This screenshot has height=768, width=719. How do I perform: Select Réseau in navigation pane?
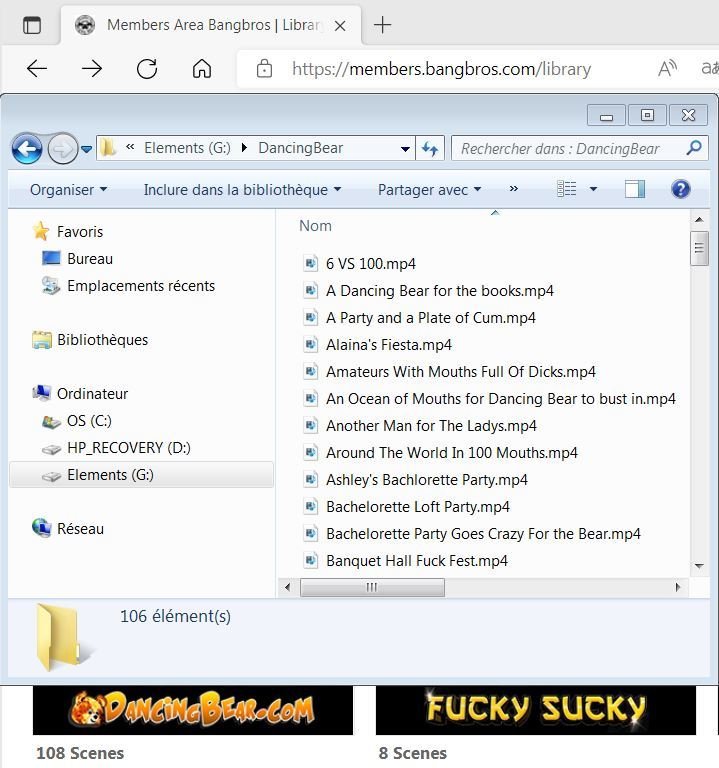coord(80,528)
